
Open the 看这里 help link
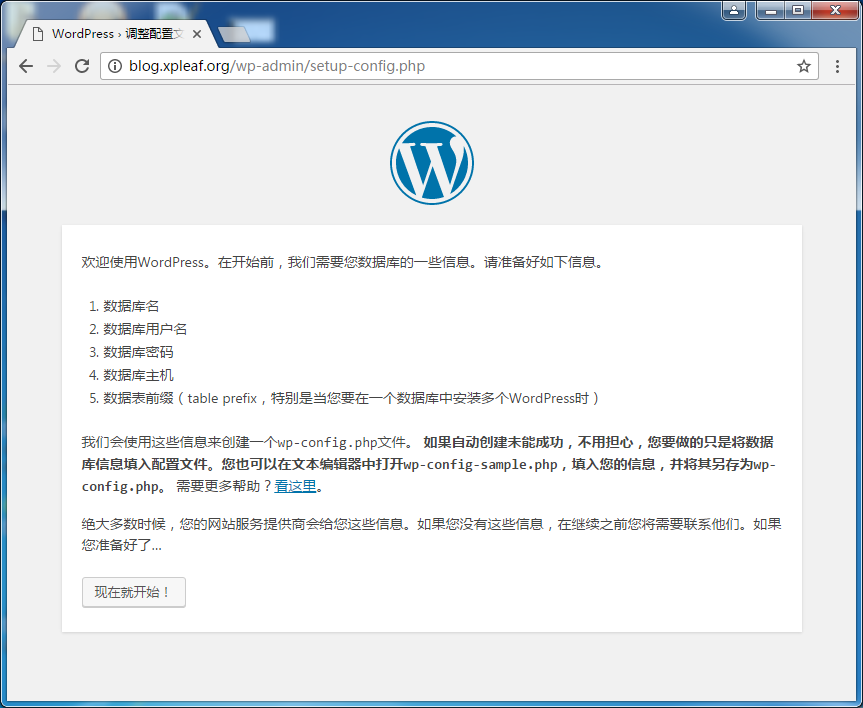coord(295,486)
